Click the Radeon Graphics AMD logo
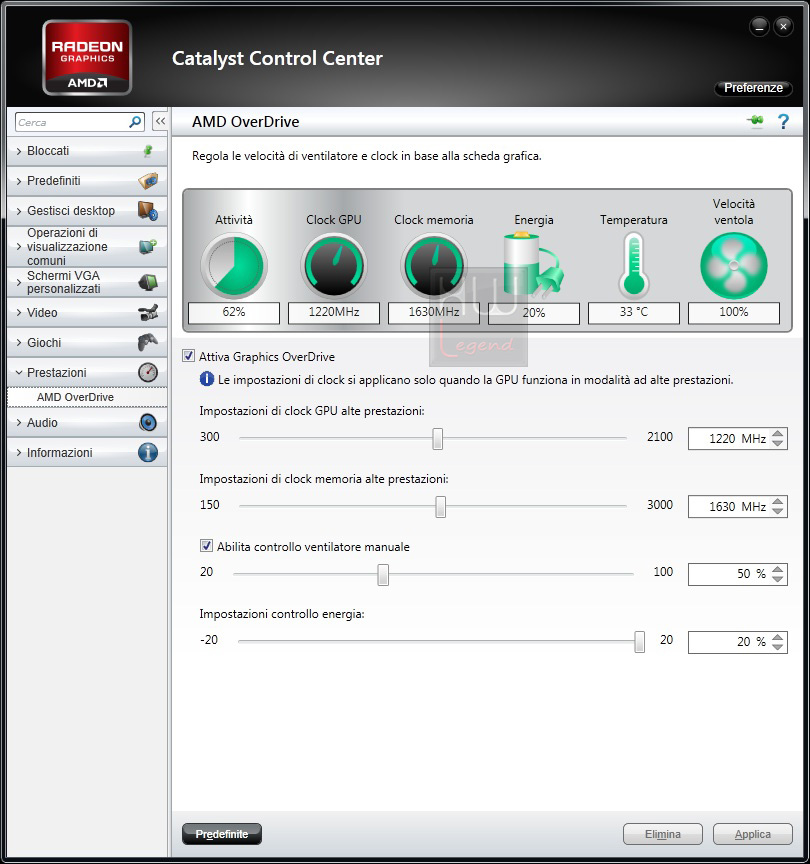 [87, 58]
